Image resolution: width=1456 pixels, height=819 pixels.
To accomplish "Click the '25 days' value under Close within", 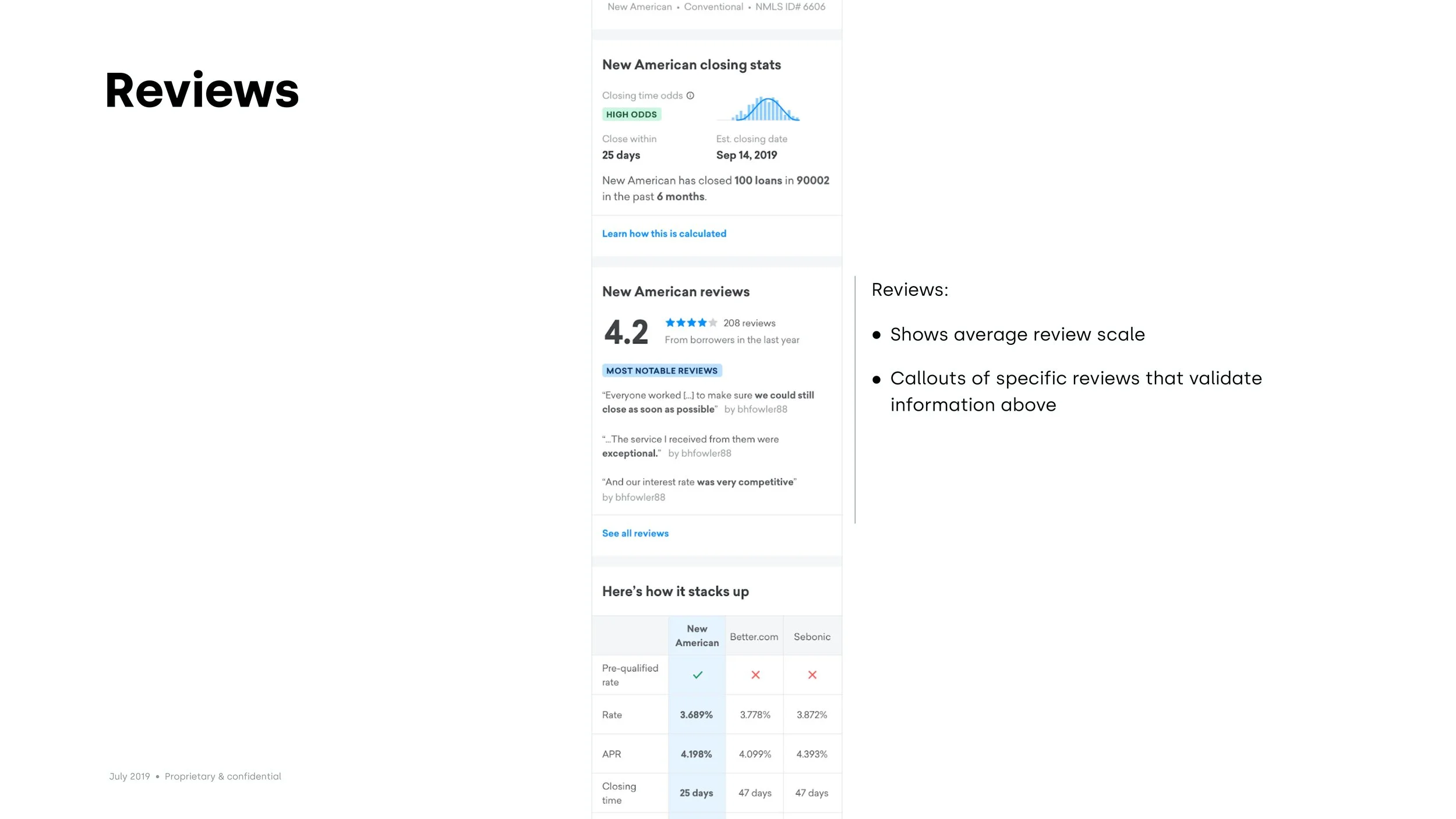I will coord(621,155).
